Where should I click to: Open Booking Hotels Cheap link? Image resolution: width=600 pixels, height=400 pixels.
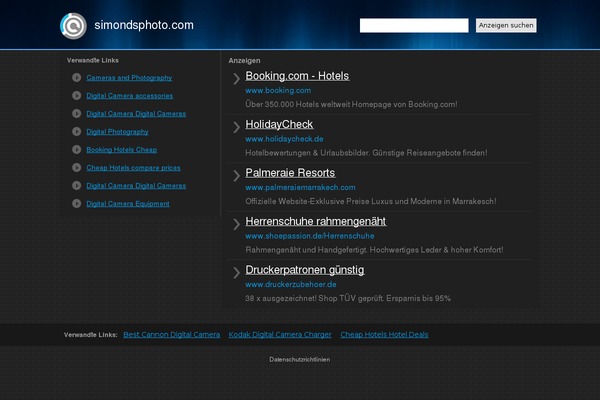click(x=121, y=150)
